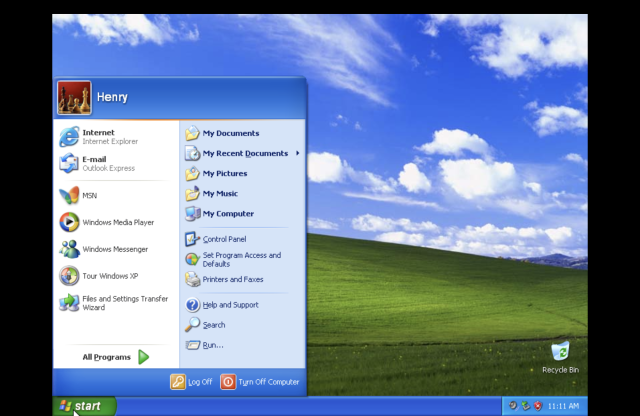
Task: Open the Run... dialog icon
Action: click(x=192, y=345)
